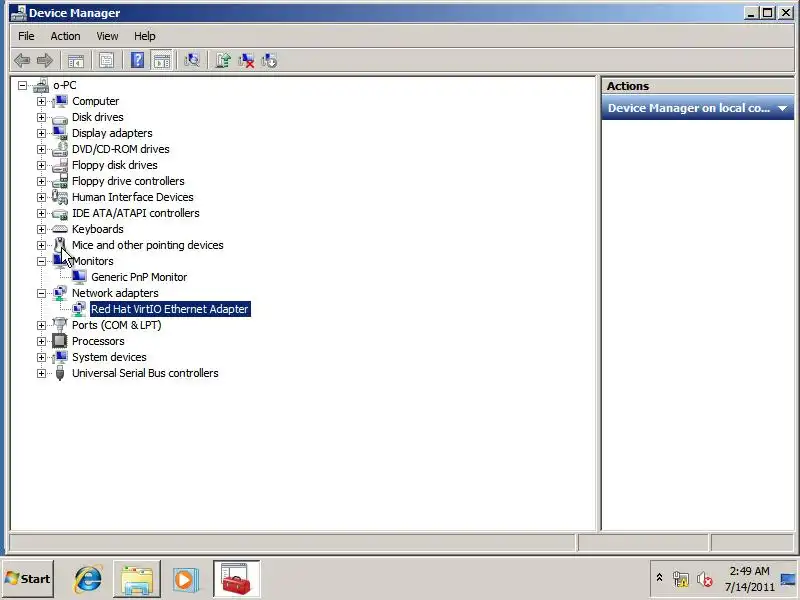Screen dimensions: 800x600
Task: Collapse the Monitors category
Action: pos(41,261)
